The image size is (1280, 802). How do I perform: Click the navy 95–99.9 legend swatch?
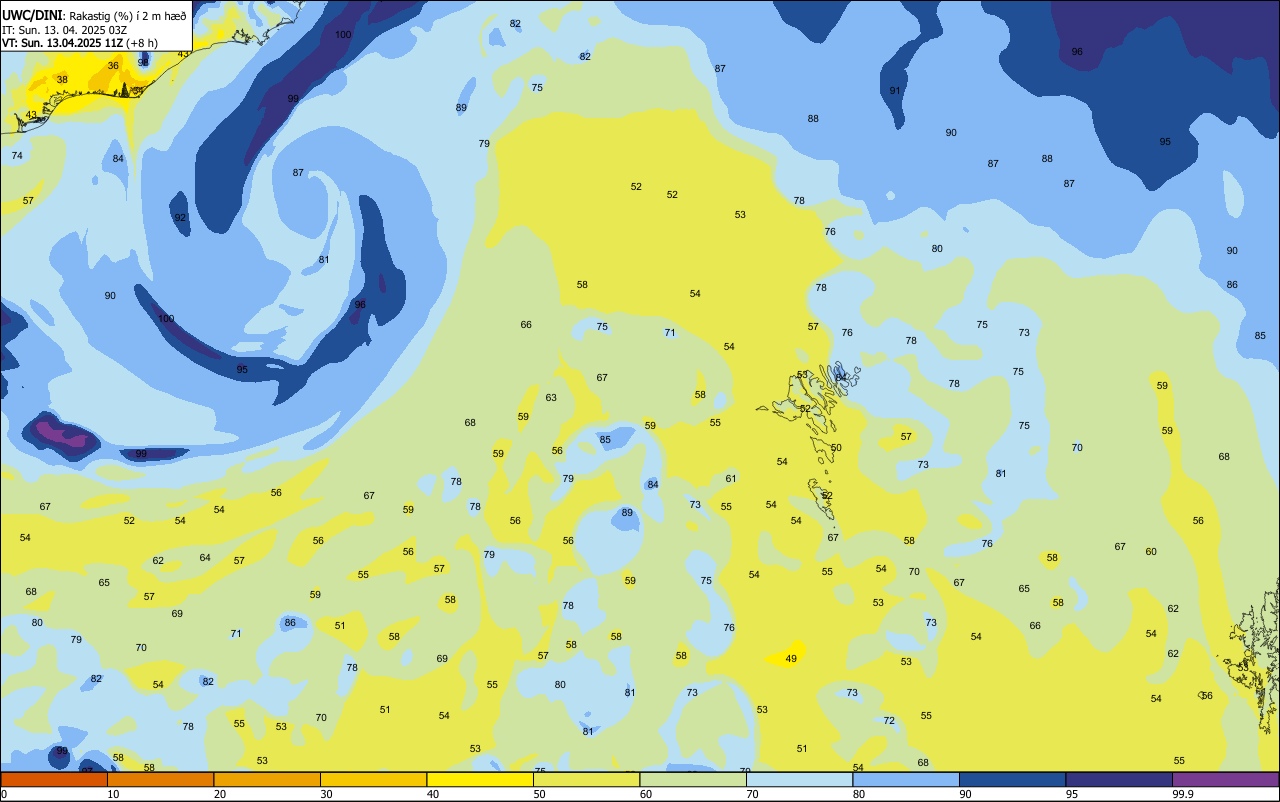(x=1119, y=780)
